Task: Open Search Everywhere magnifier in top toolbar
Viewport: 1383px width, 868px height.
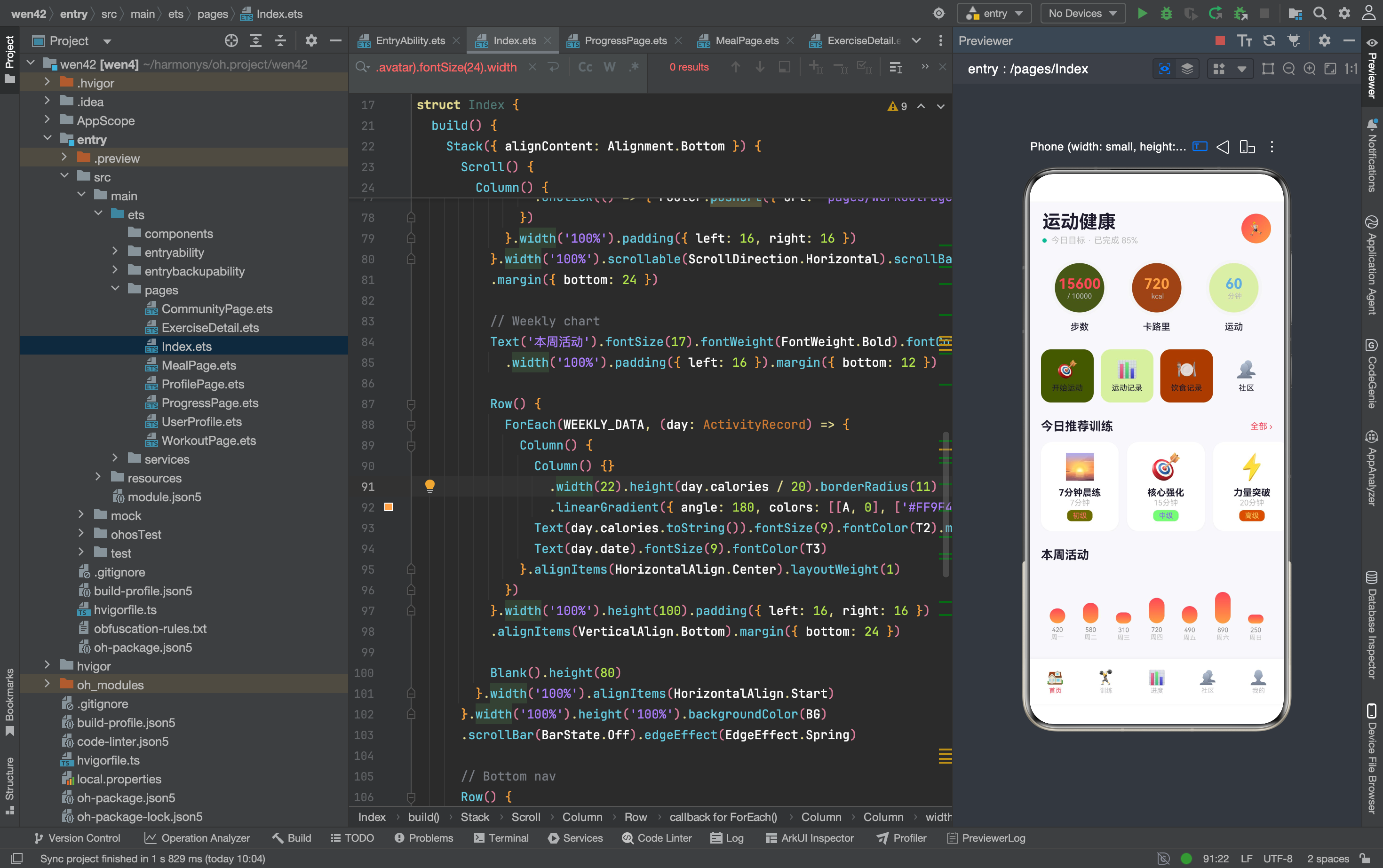Action: click(1319, 13)
